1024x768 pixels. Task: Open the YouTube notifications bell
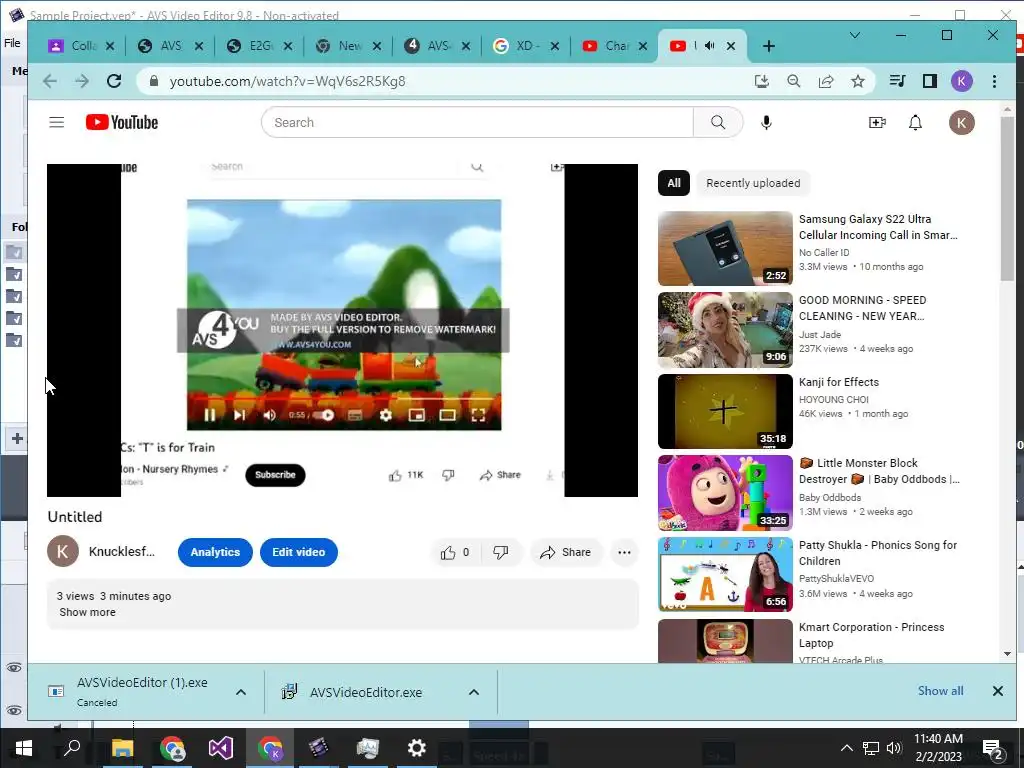(x=916, y=122)
